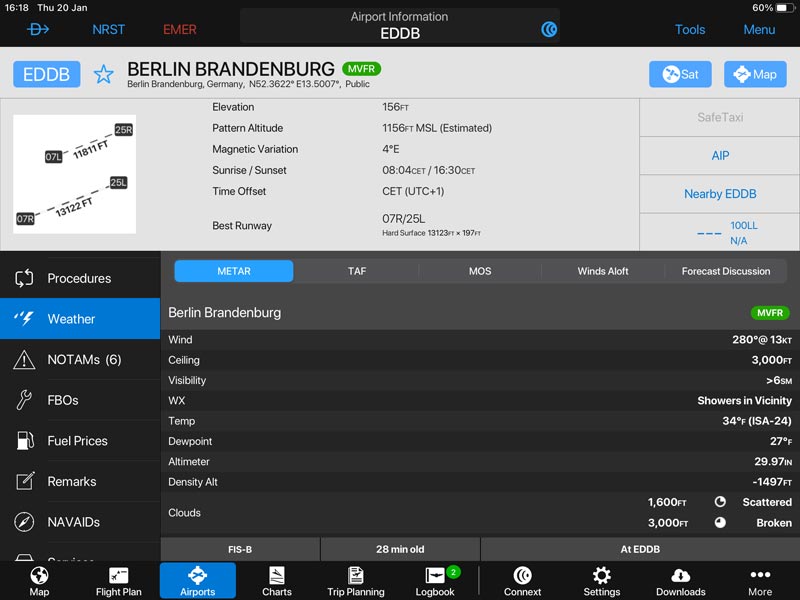Screen dimensions: 800x600
Task: Tap the Temp 34°F (ISA-24) value
Action: 757,421
